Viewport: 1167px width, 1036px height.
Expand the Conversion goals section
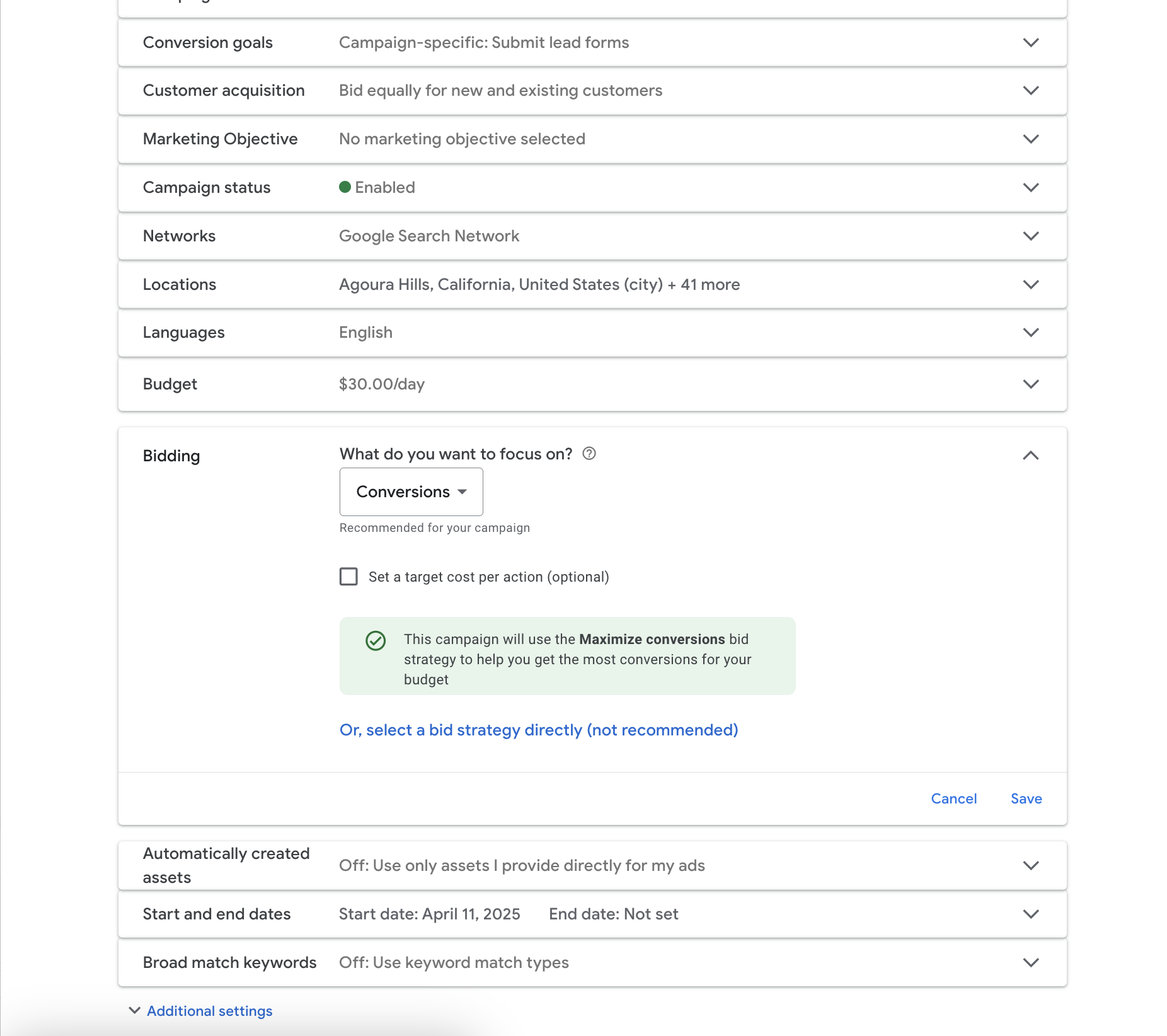click(x=1030, y=42)
